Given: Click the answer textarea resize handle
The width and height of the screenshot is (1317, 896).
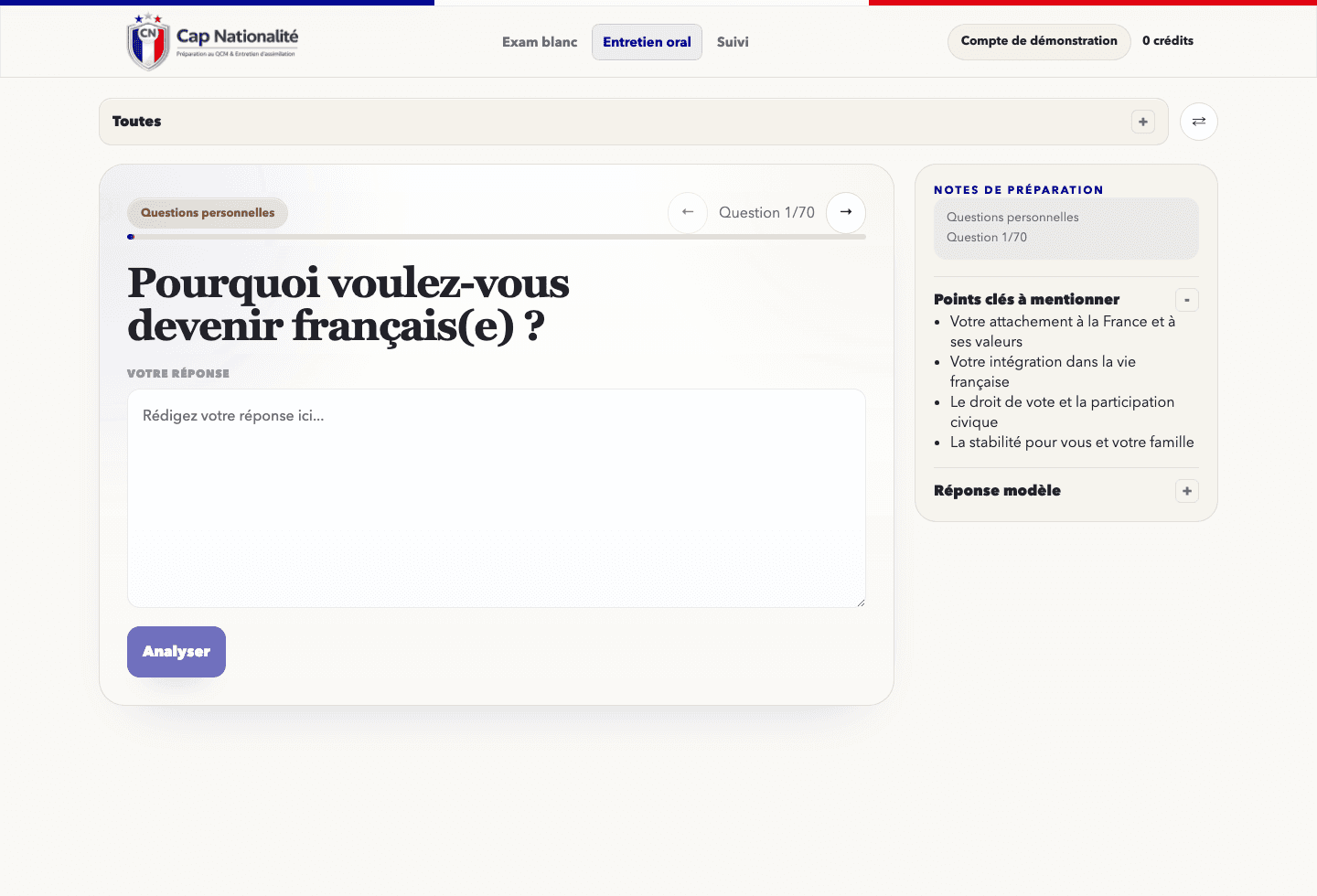Looking at the screenshot, I should tap(860, 602).
